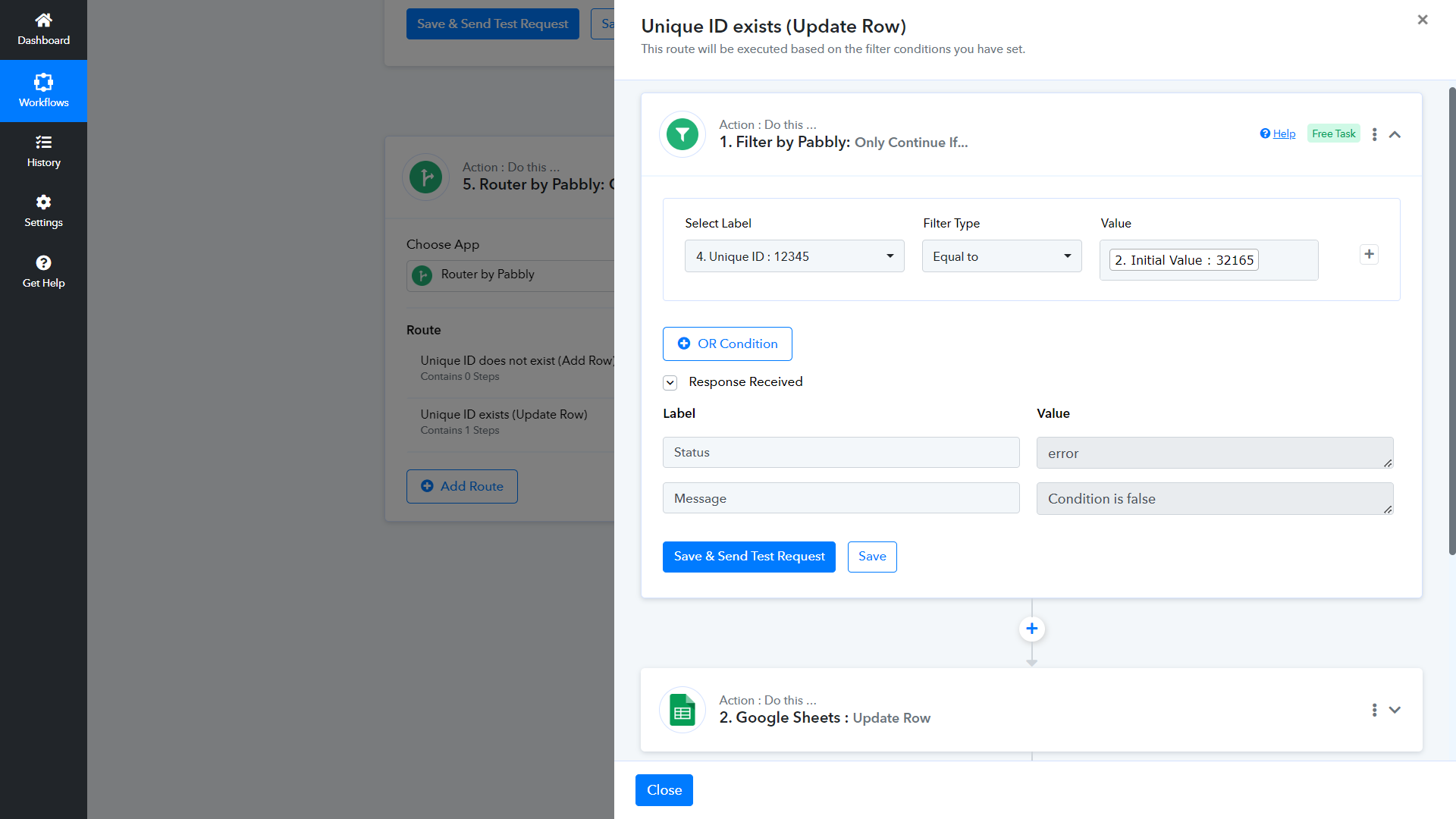Image resolution: width=1456 pixels, height=819 pixels.
Task: Toggle the Response Received section
Action: (x=670, y=383)
